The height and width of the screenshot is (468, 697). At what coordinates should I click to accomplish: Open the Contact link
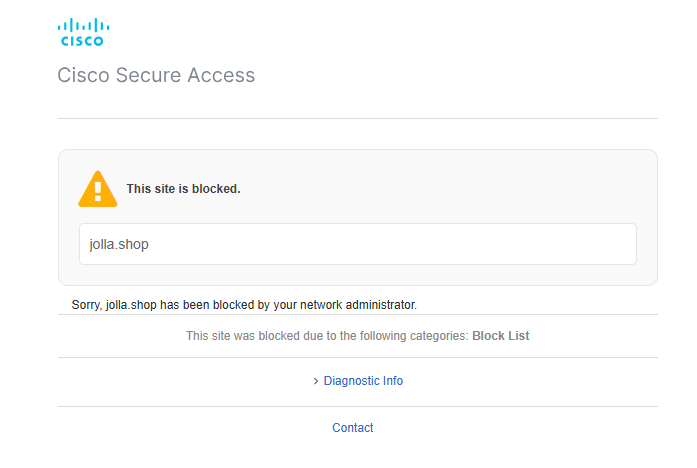(353, 428)
